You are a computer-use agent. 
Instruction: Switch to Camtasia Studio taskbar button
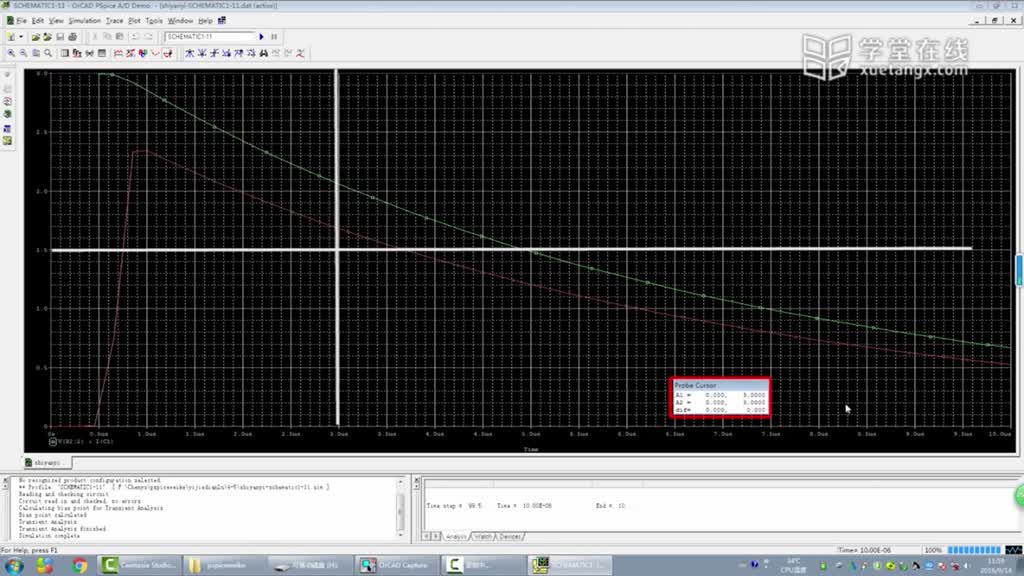tap(139, 566)
